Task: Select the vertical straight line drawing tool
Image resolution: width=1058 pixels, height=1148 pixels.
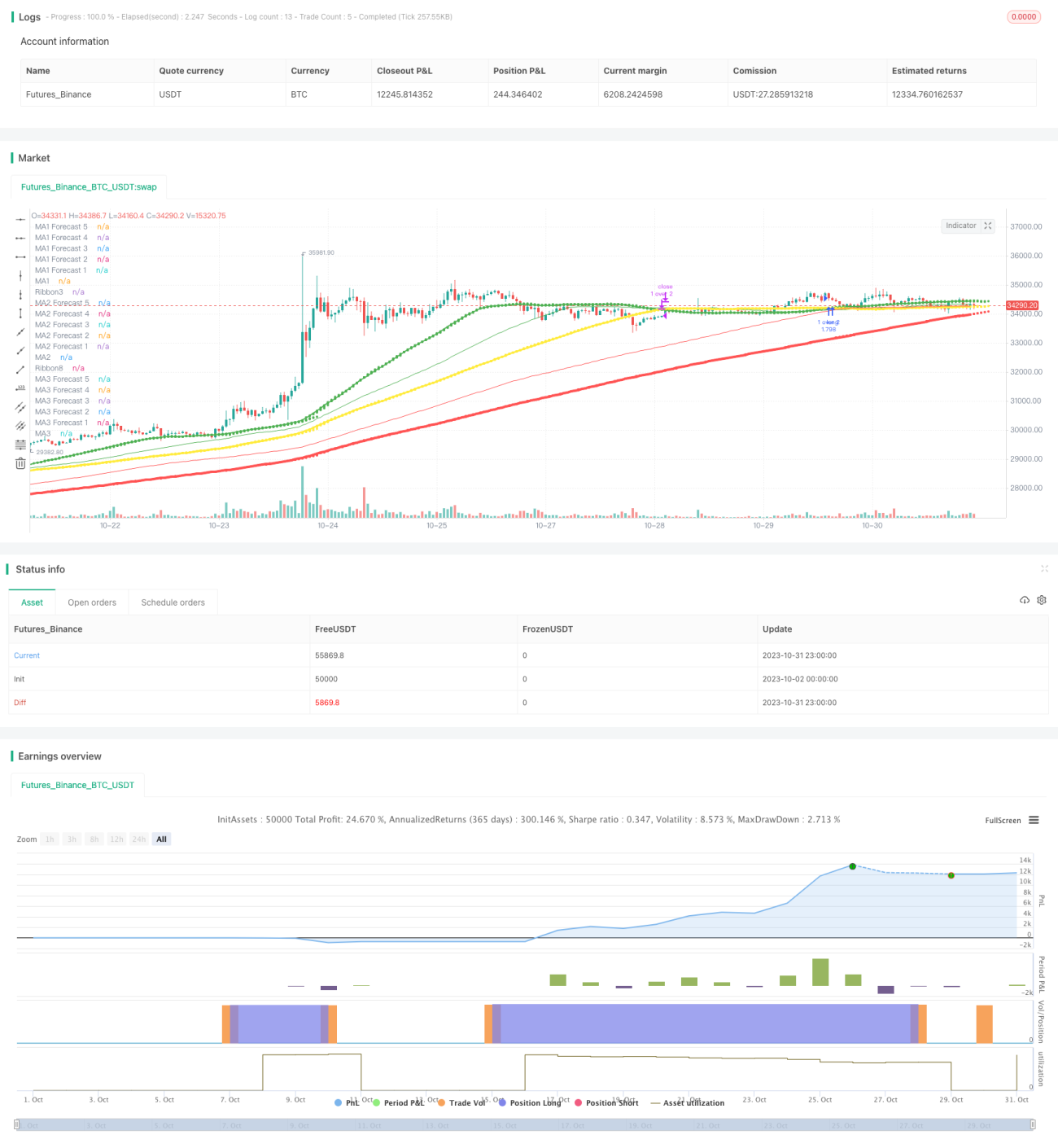Action: (20, 276)
